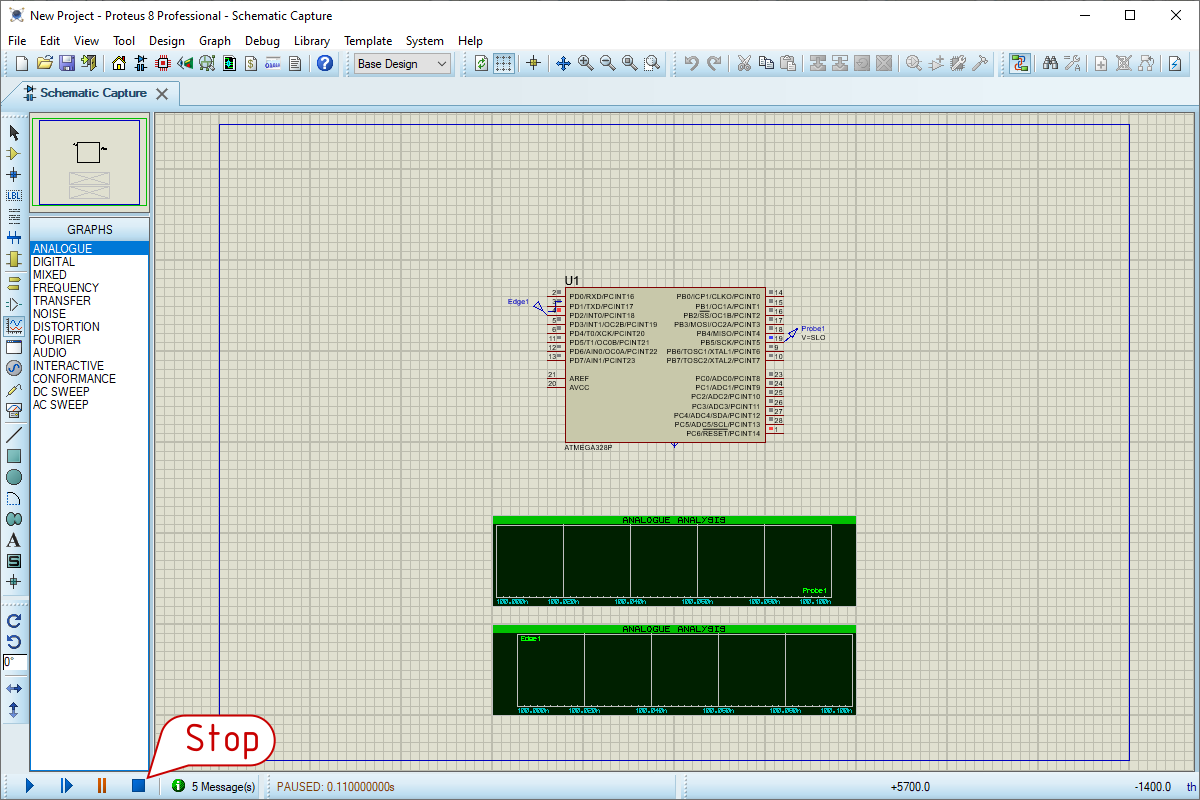Screen dimensions: 1200x800
Task: Click the Save Project icon
Action: [x=67, y=63]
